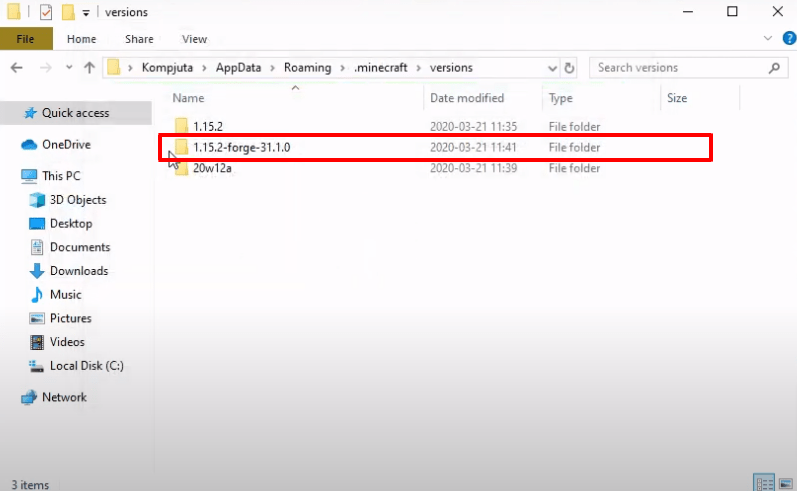797x491 pixels.
Task: Open Downloads in navigation pane
Action: [x=79, y=271]
